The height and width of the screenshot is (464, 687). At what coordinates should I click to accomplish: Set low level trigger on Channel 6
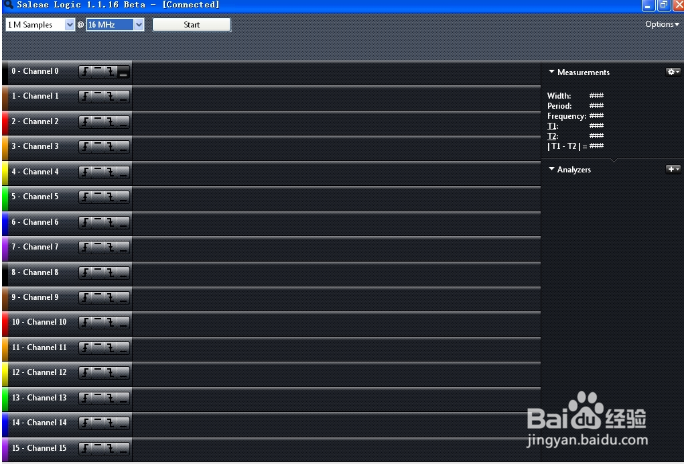[124, 222]
